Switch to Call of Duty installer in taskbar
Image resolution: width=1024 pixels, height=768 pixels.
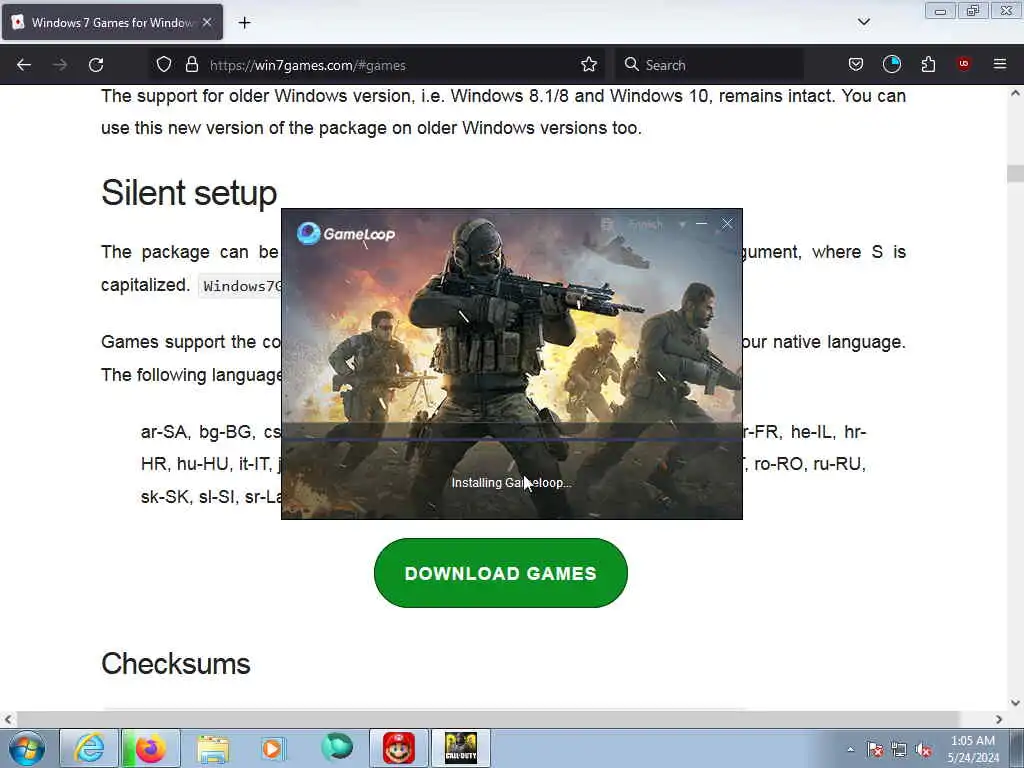[x=460, y=748]
